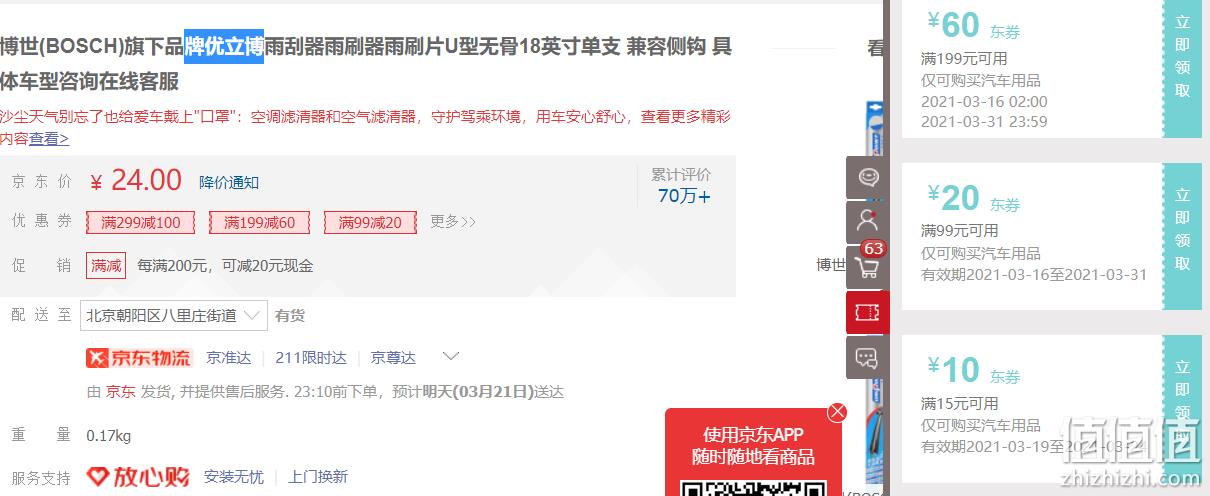Open the 70万+ cumulative reviews count
This screenshot has height=496, width=1210.
coord(684,196)
